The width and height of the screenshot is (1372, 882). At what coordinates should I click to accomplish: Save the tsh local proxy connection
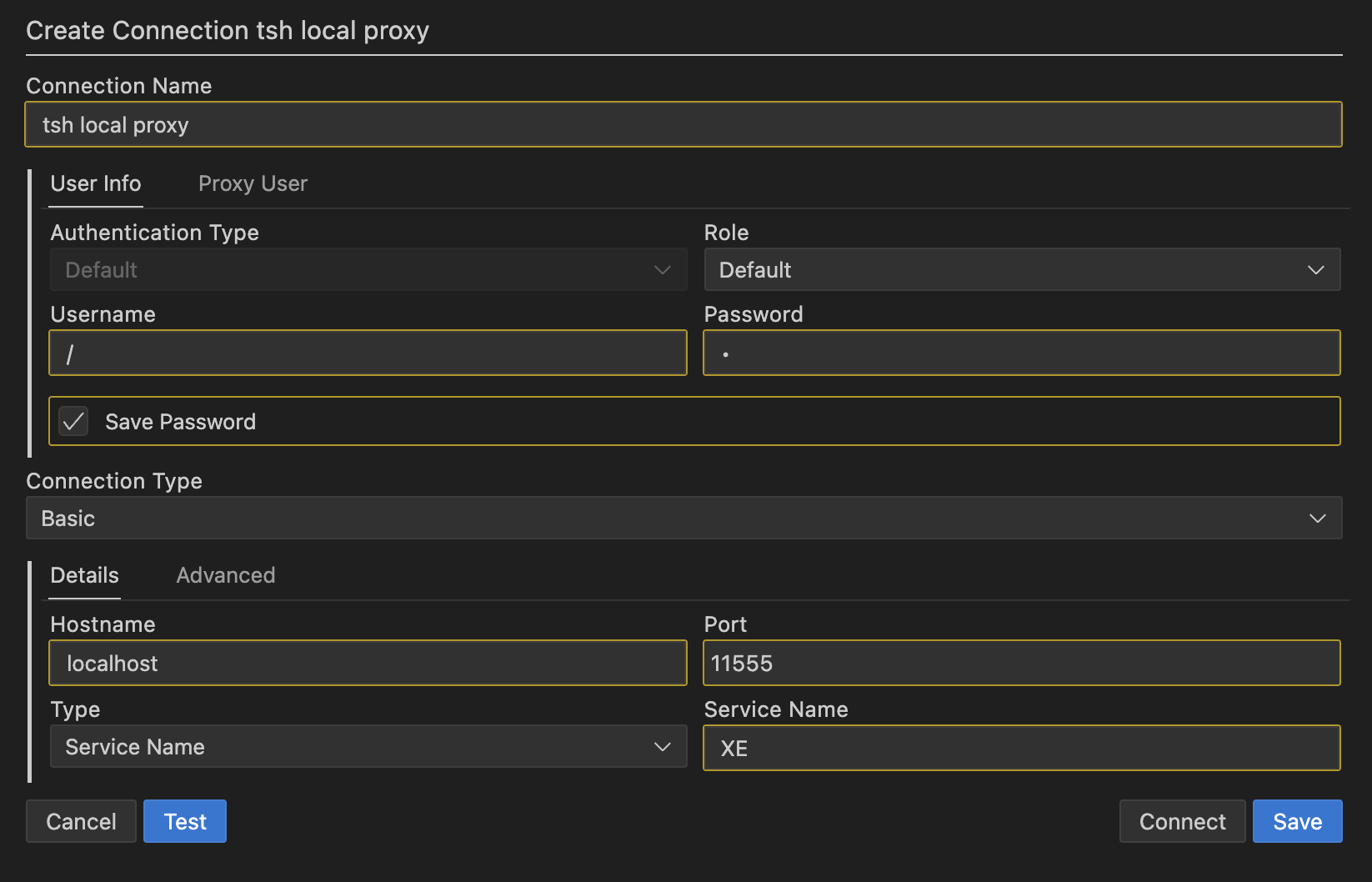(1297, 821)
